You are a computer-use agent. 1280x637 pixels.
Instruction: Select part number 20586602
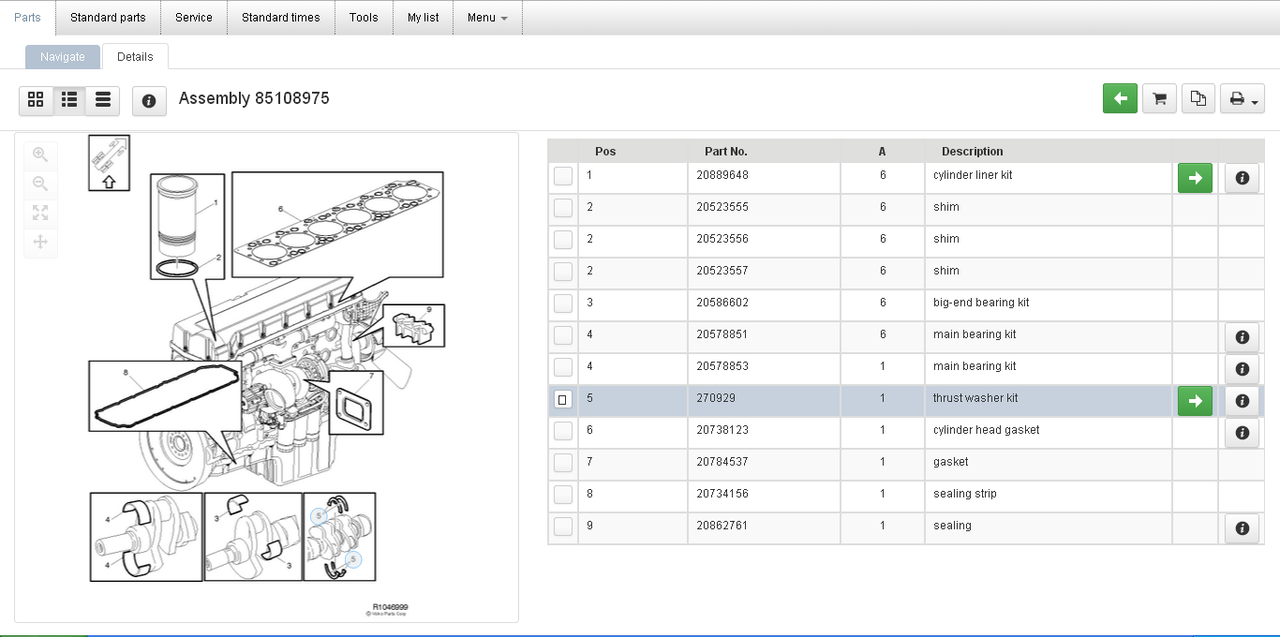pyautogui.click(x=723, y=302)
